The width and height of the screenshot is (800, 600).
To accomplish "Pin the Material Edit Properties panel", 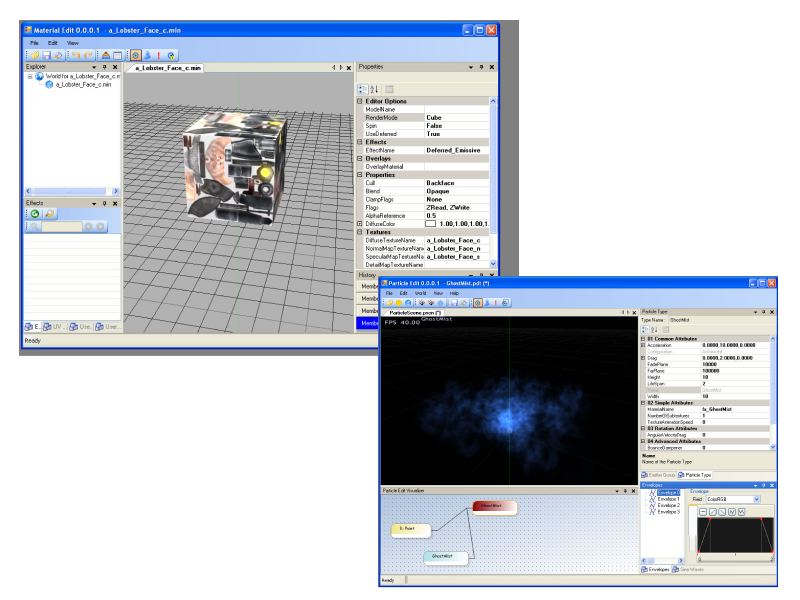I will pyautogui.click(x=482, y=67).
